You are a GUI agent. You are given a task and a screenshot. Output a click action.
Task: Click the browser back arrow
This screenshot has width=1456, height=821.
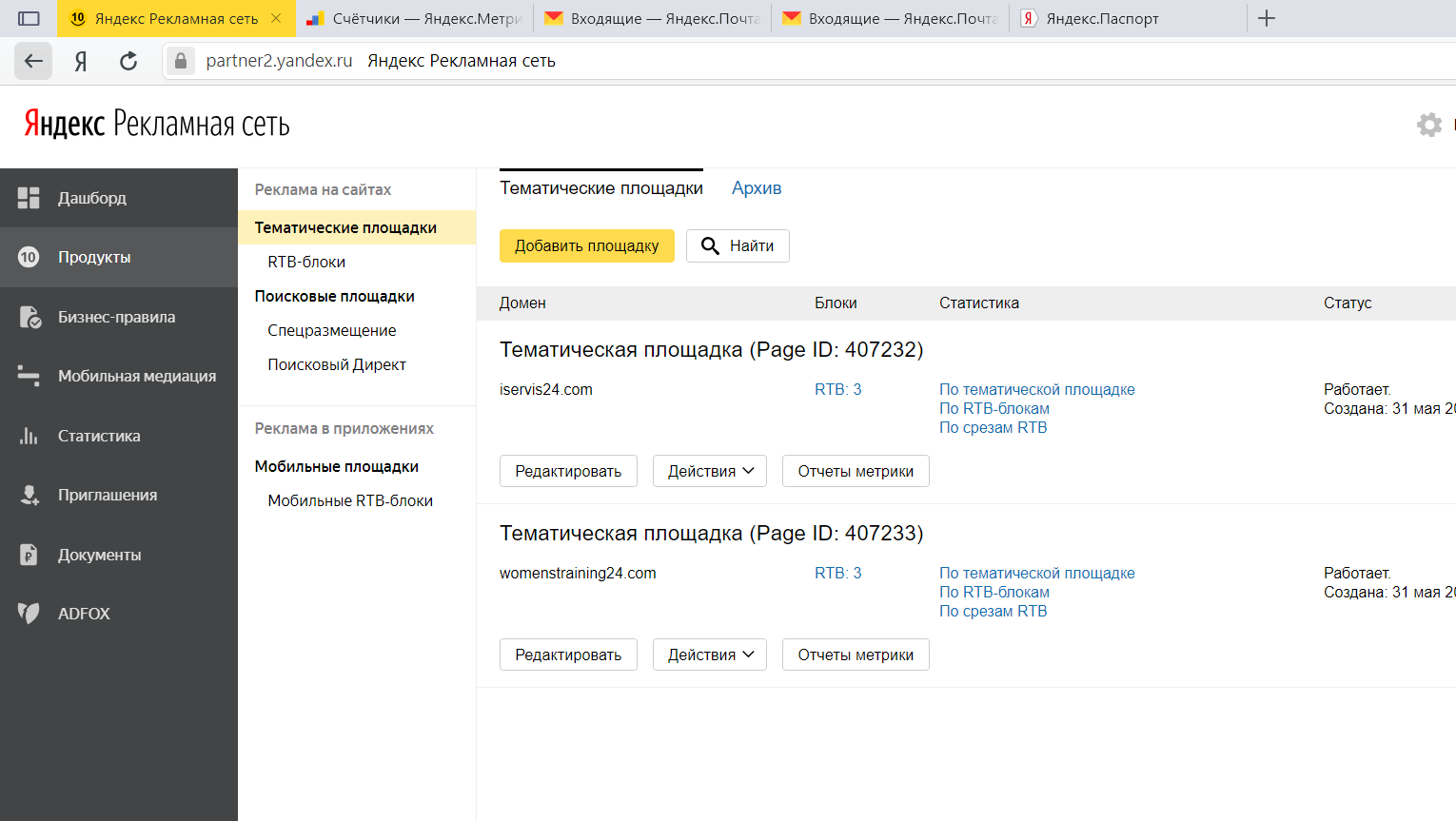tap(33, 61)
